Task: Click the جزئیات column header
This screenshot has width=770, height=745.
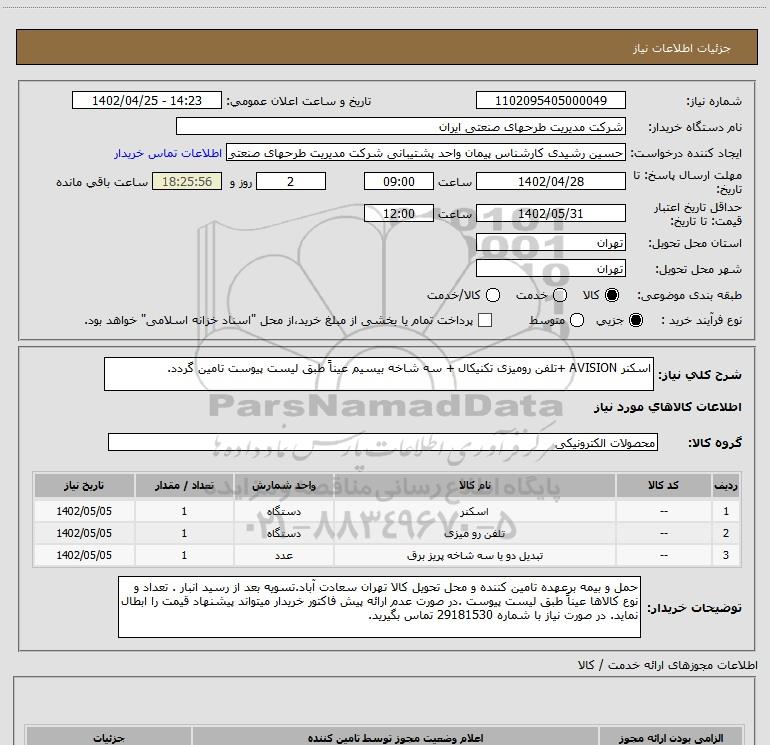Action: (x=109, y=737)
